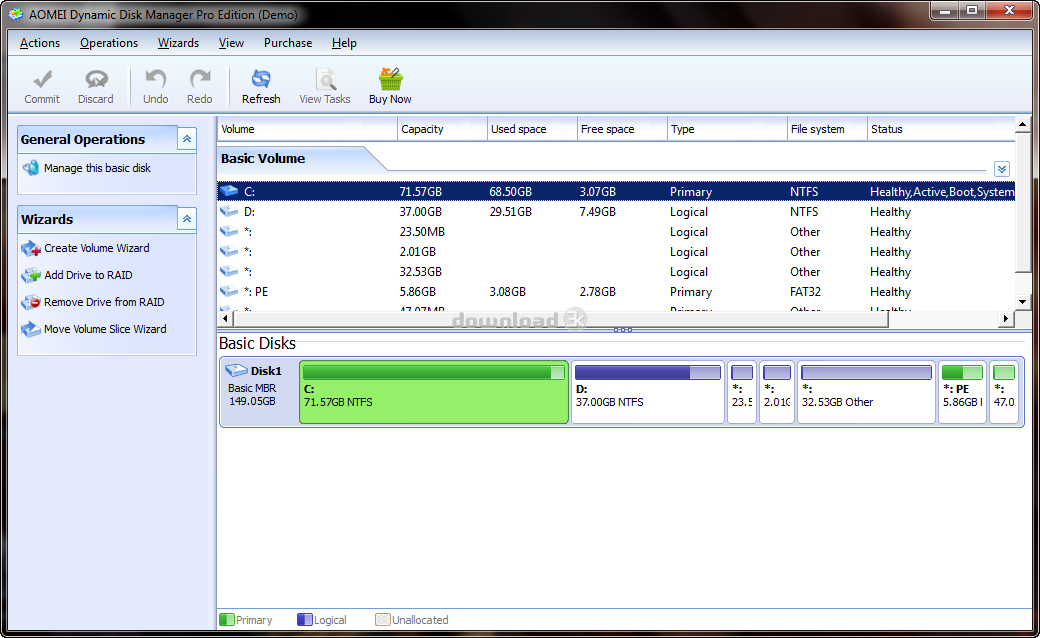This screenshot has height=638, width=1040.
Task: Sort by File system column header
Action: [x=827, y=129]
